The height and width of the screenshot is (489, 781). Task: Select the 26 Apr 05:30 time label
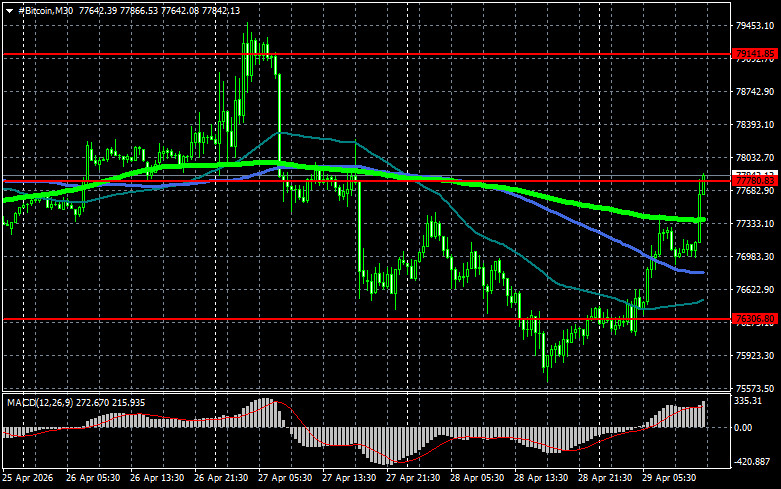[x=93, y=478]
